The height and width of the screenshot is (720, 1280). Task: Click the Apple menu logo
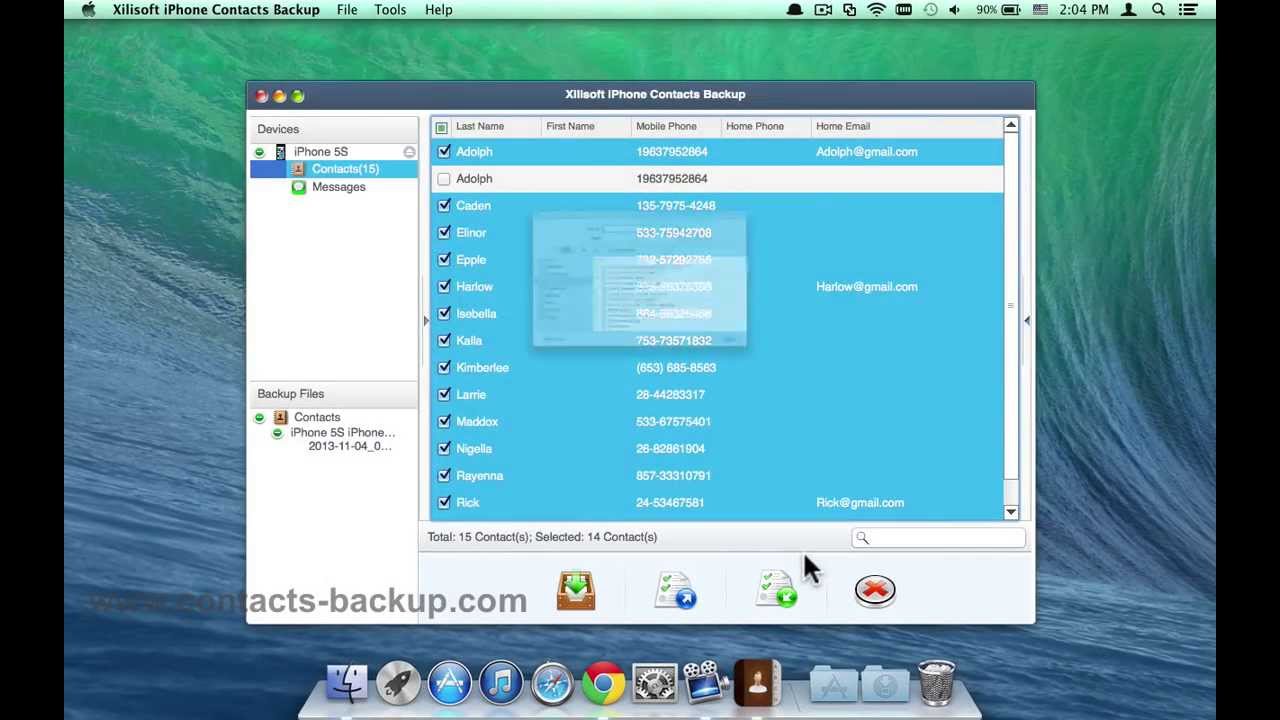point(89,10)
